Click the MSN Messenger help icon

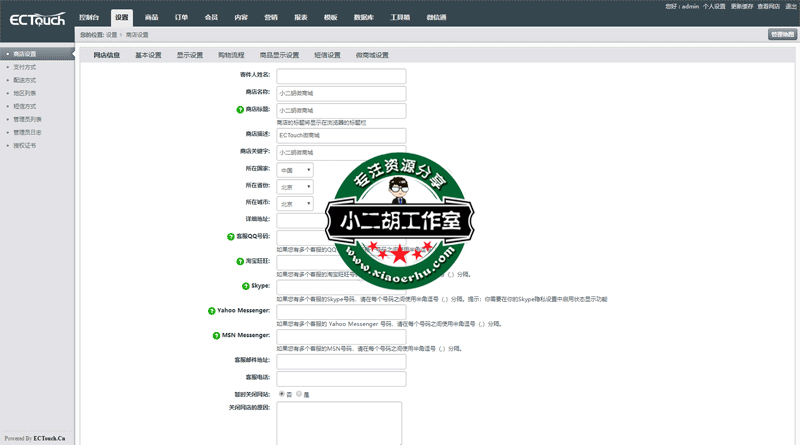(x=214, y=336)
